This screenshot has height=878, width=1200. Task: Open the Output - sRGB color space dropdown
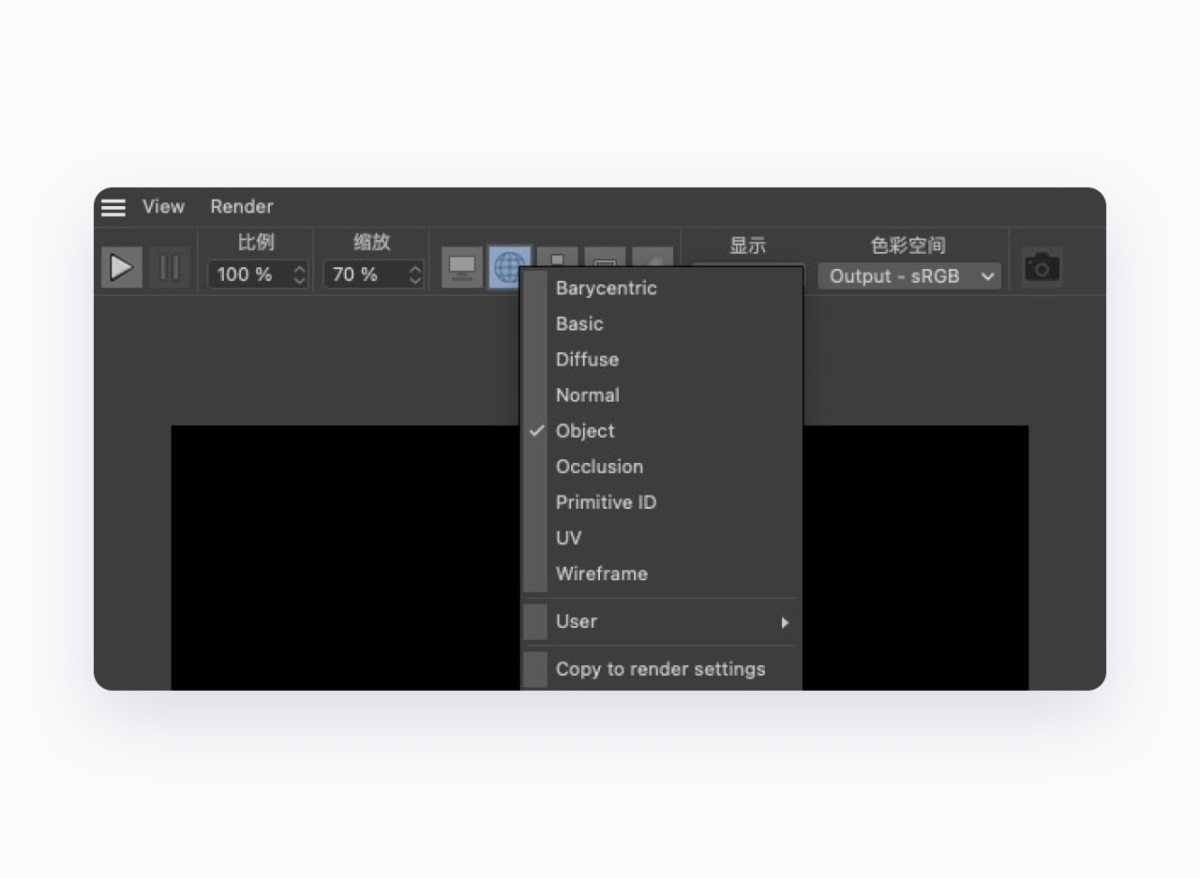coord(908,276)
